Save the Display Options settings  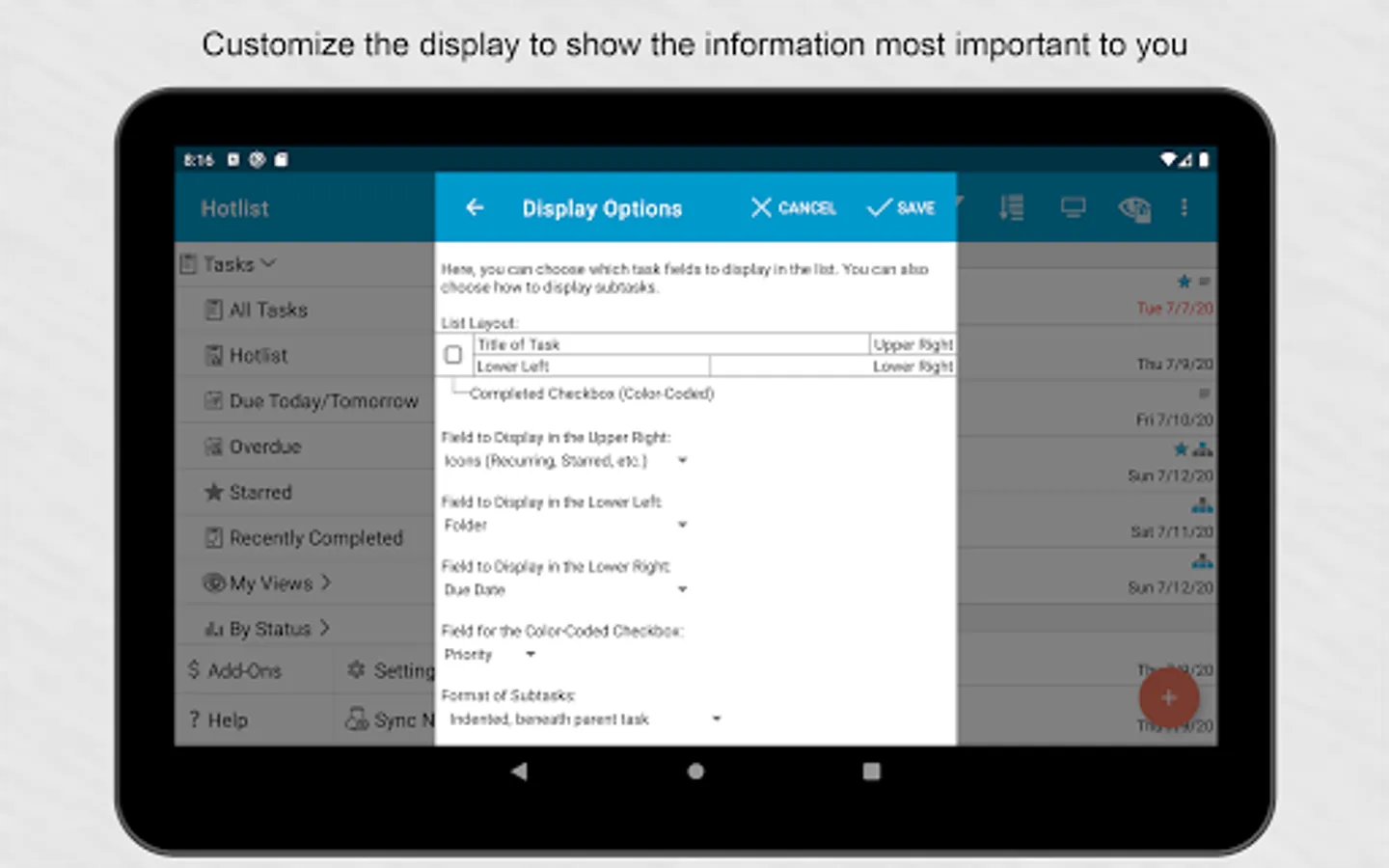coord(901,207)
